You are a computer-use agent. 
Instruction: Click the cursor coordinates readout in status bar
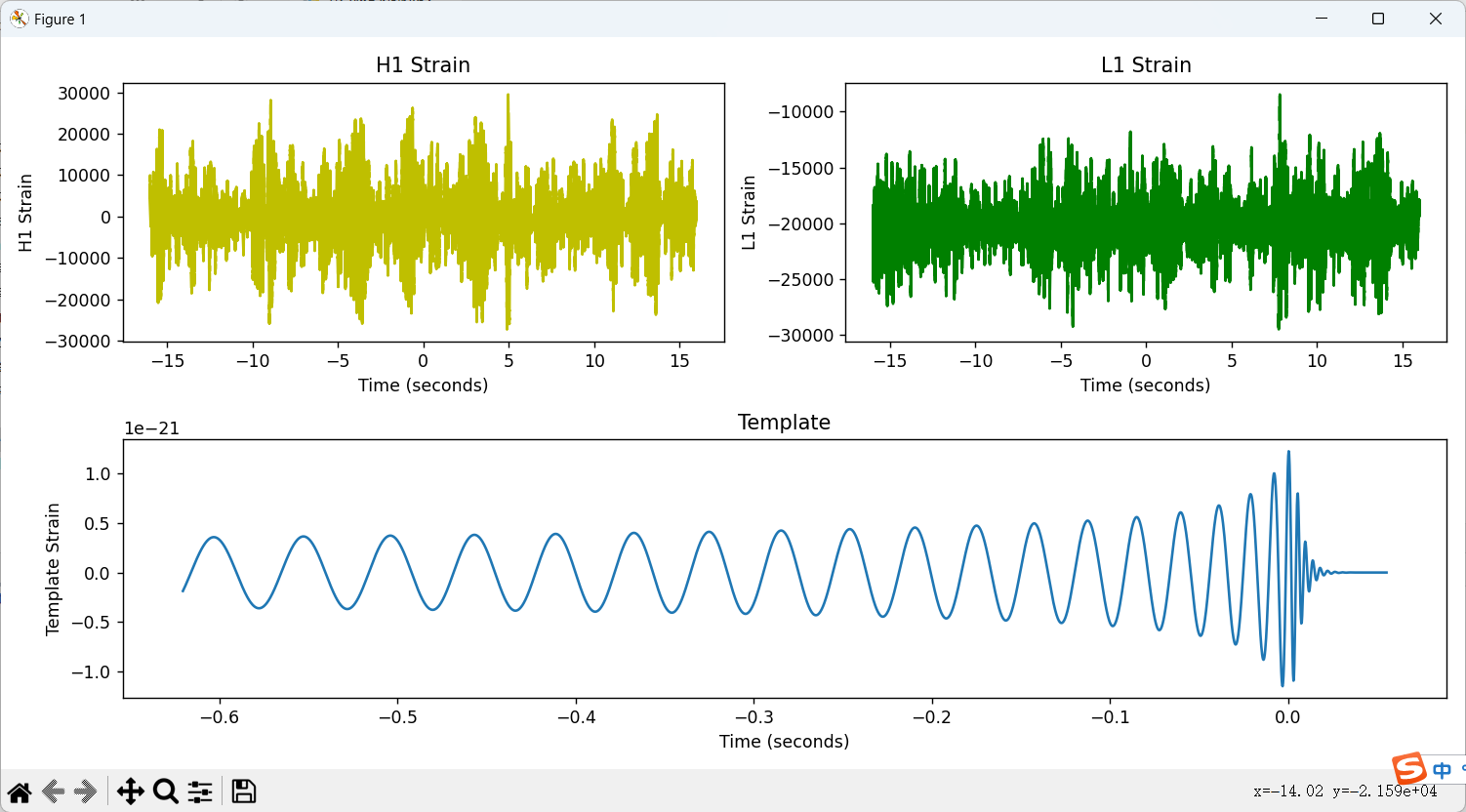(x=1345, y=792)
